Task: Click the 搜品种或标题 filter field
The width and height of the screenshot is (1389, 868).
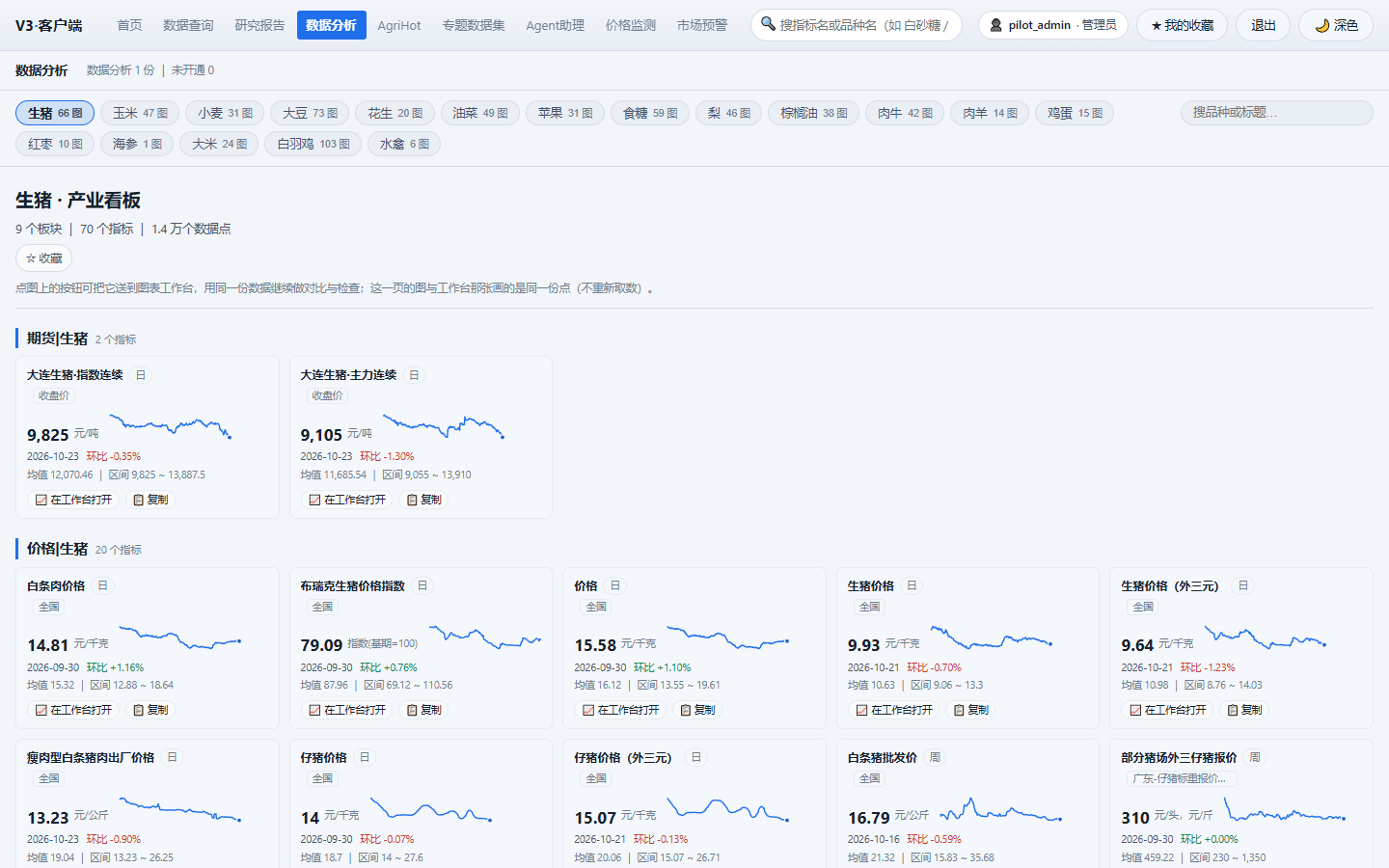Action: click(x=1276, y=113)
